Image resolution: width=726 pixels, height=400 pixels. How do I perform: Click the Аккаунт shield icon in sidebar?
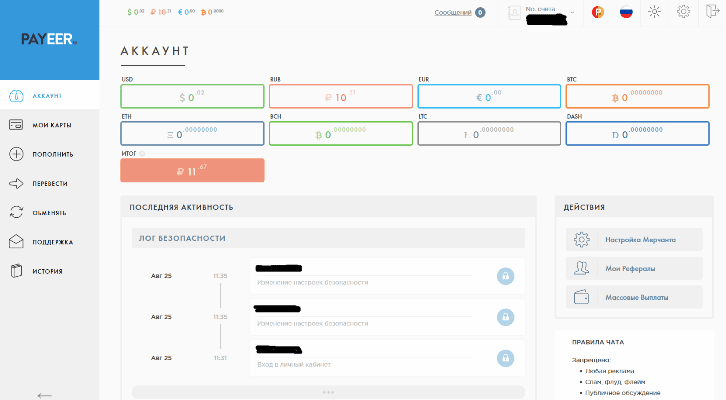coord(16,96)
